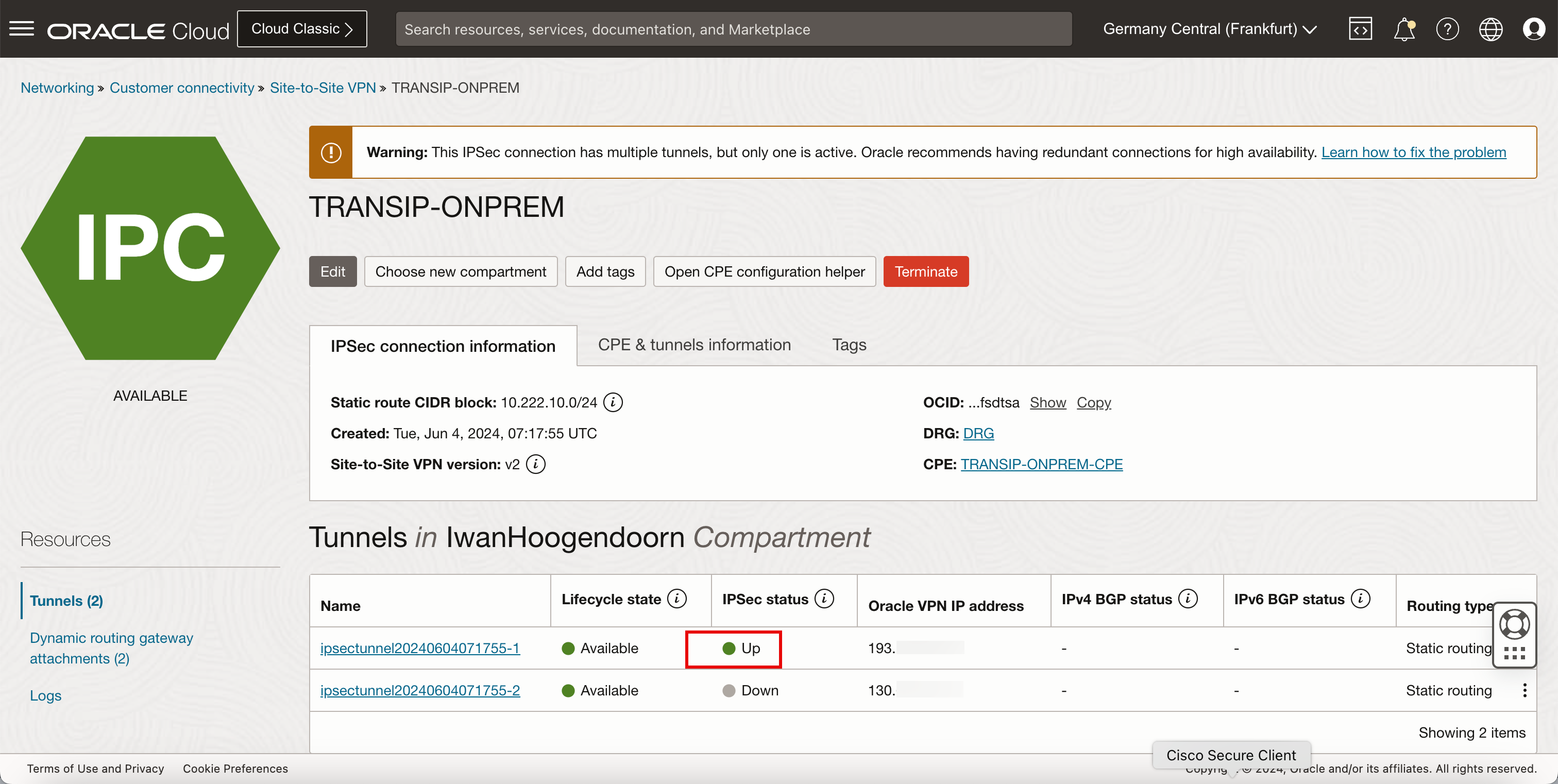Switch to CPE & tunnels information tab

[693, 345]
